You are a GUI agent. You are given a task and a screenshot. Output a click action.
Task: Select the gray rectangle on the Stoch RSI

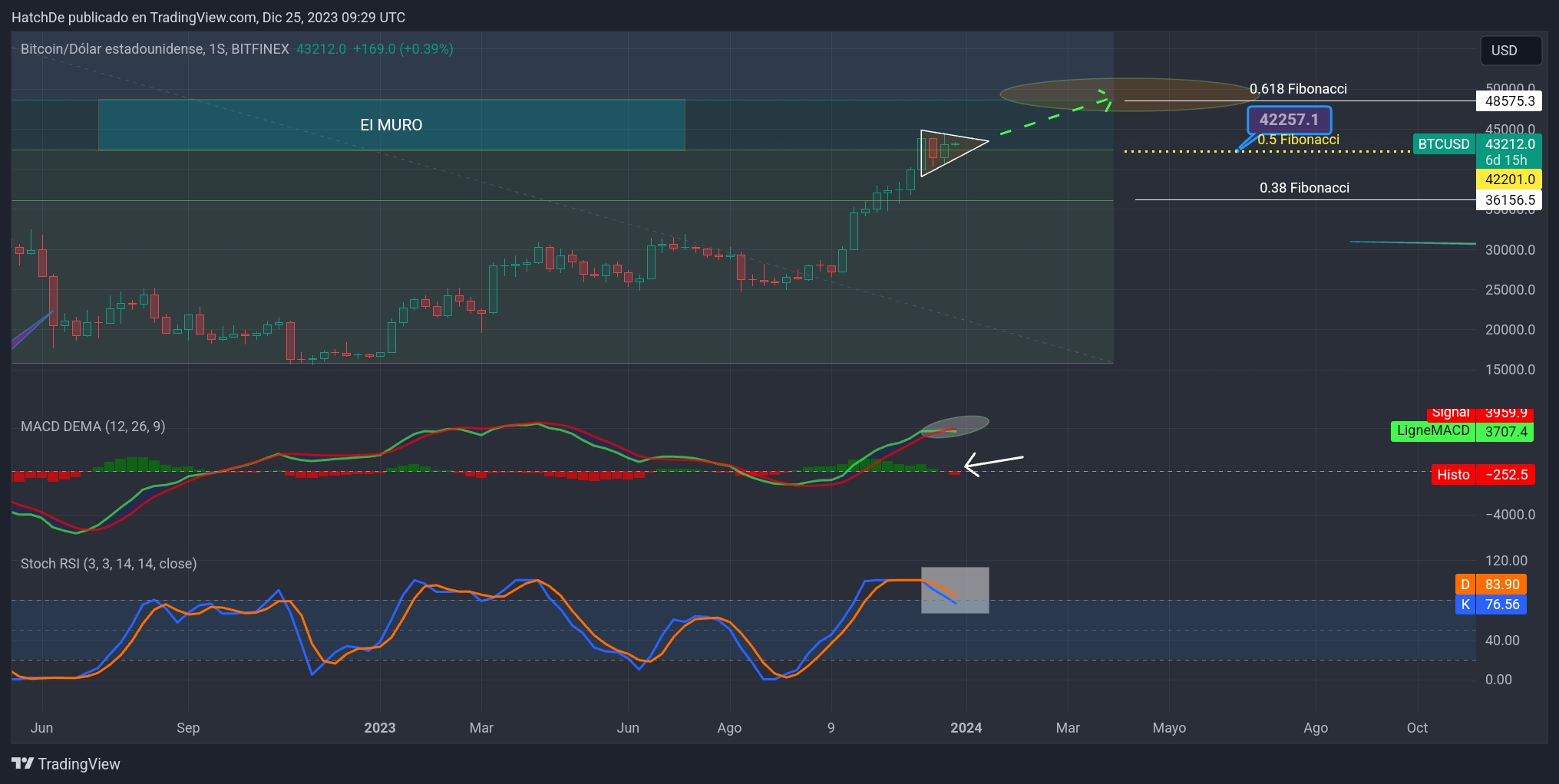(955, 590)
